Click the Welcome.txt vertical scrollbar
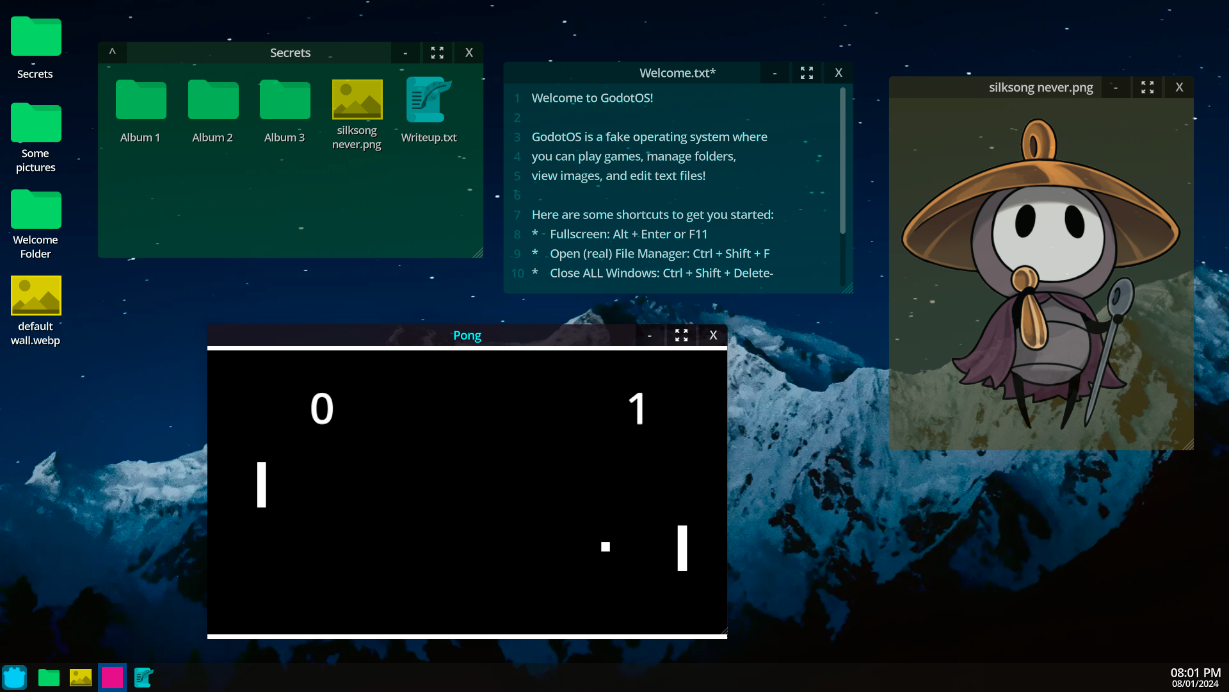 click(x=843, y=160)
